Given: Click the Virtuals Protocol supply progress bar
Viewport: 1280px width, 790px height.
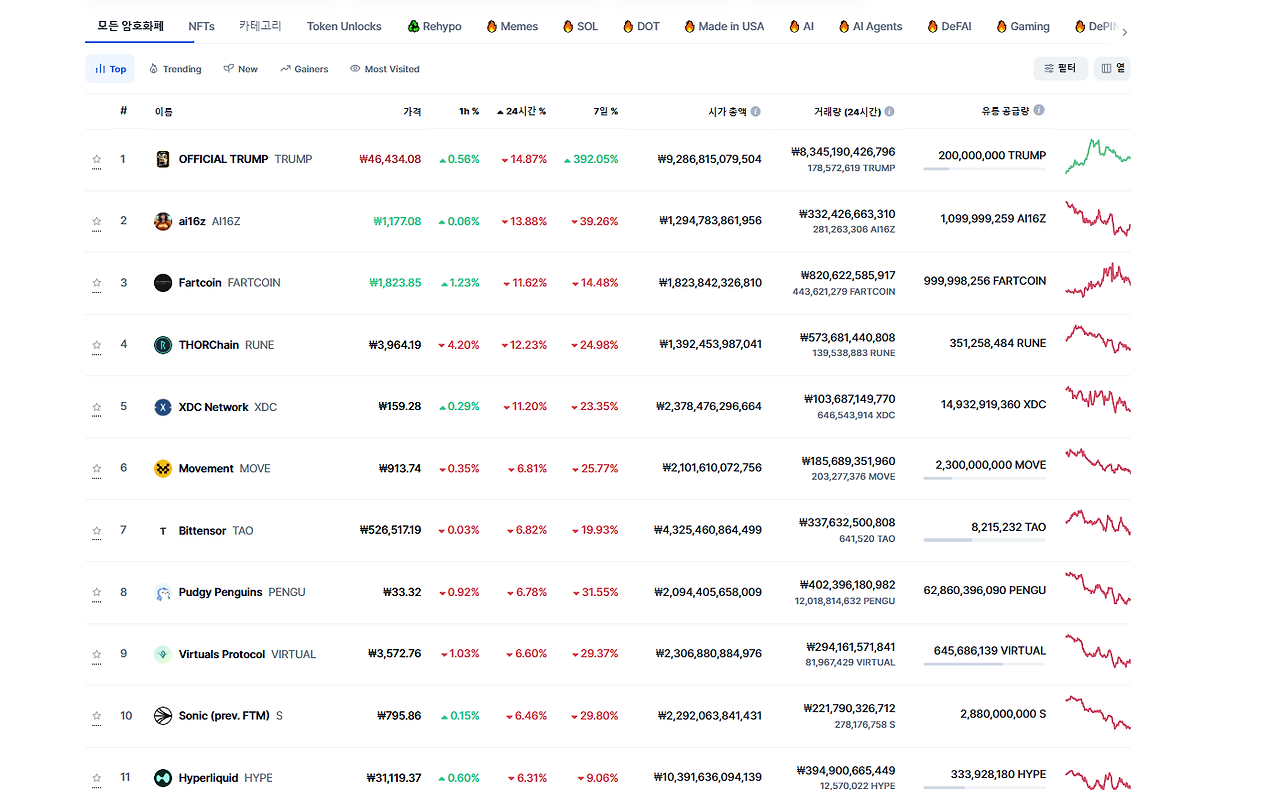Looking at the screenshot, I should [984, 664].
